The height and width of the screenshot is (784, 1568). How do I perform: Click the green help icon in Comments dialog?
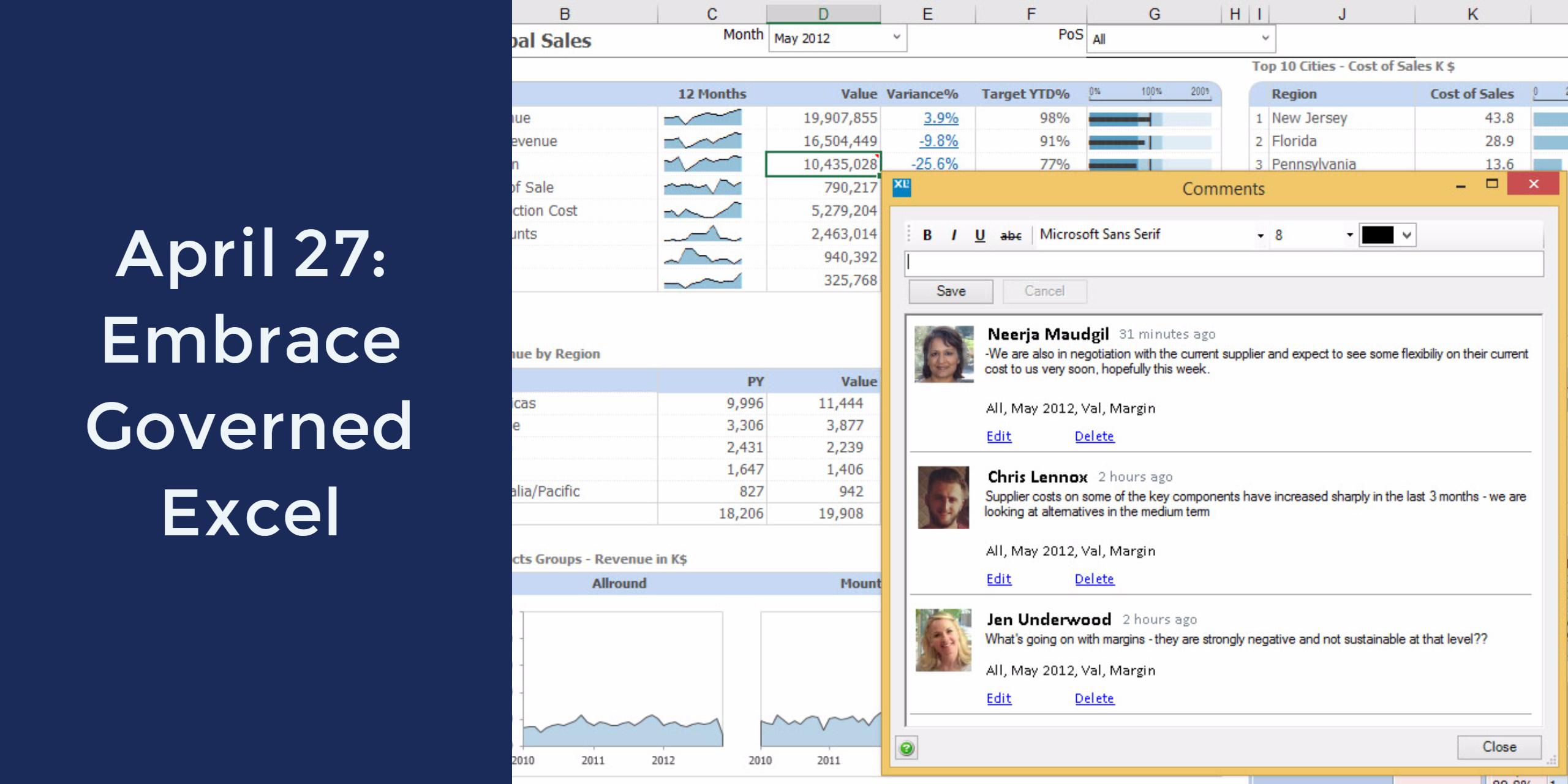[x=906, y=748]
